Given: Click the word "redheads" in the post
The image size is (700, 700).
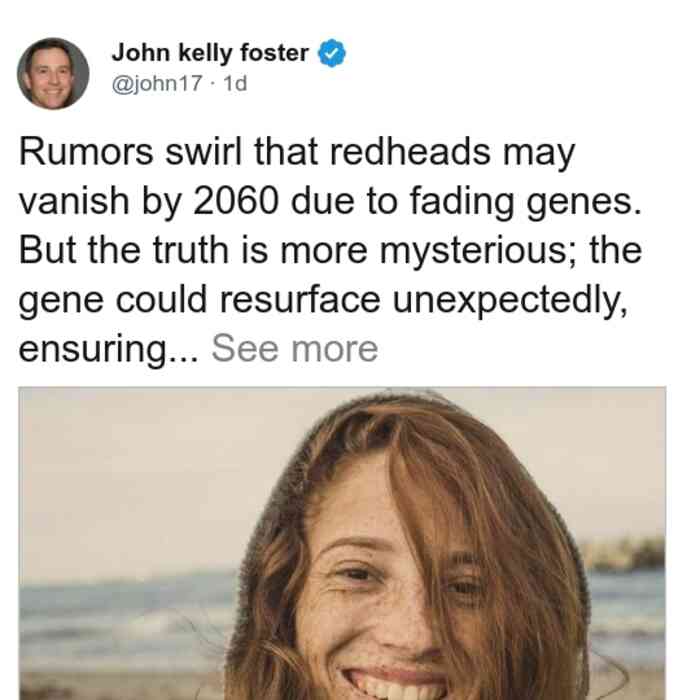Looking at the screenshot, I should [410, 152].
